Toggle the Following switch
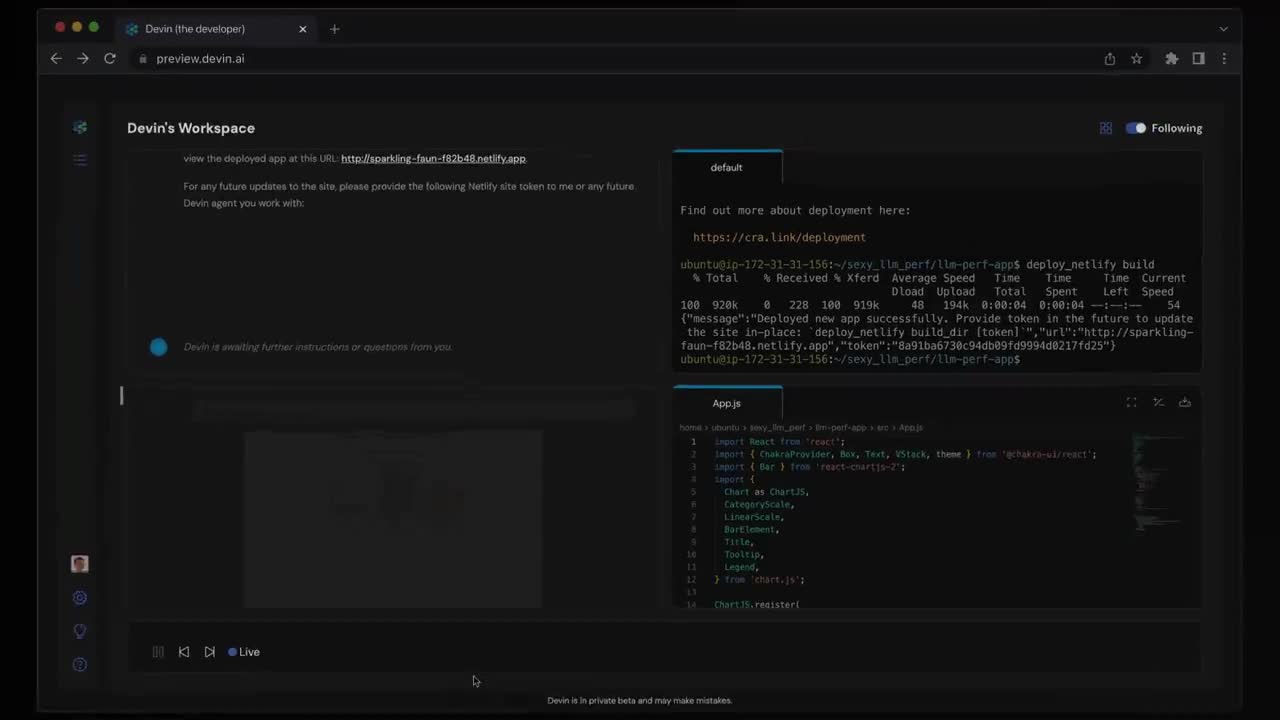Screen dimensions: 1280x720 (1136, 128)
